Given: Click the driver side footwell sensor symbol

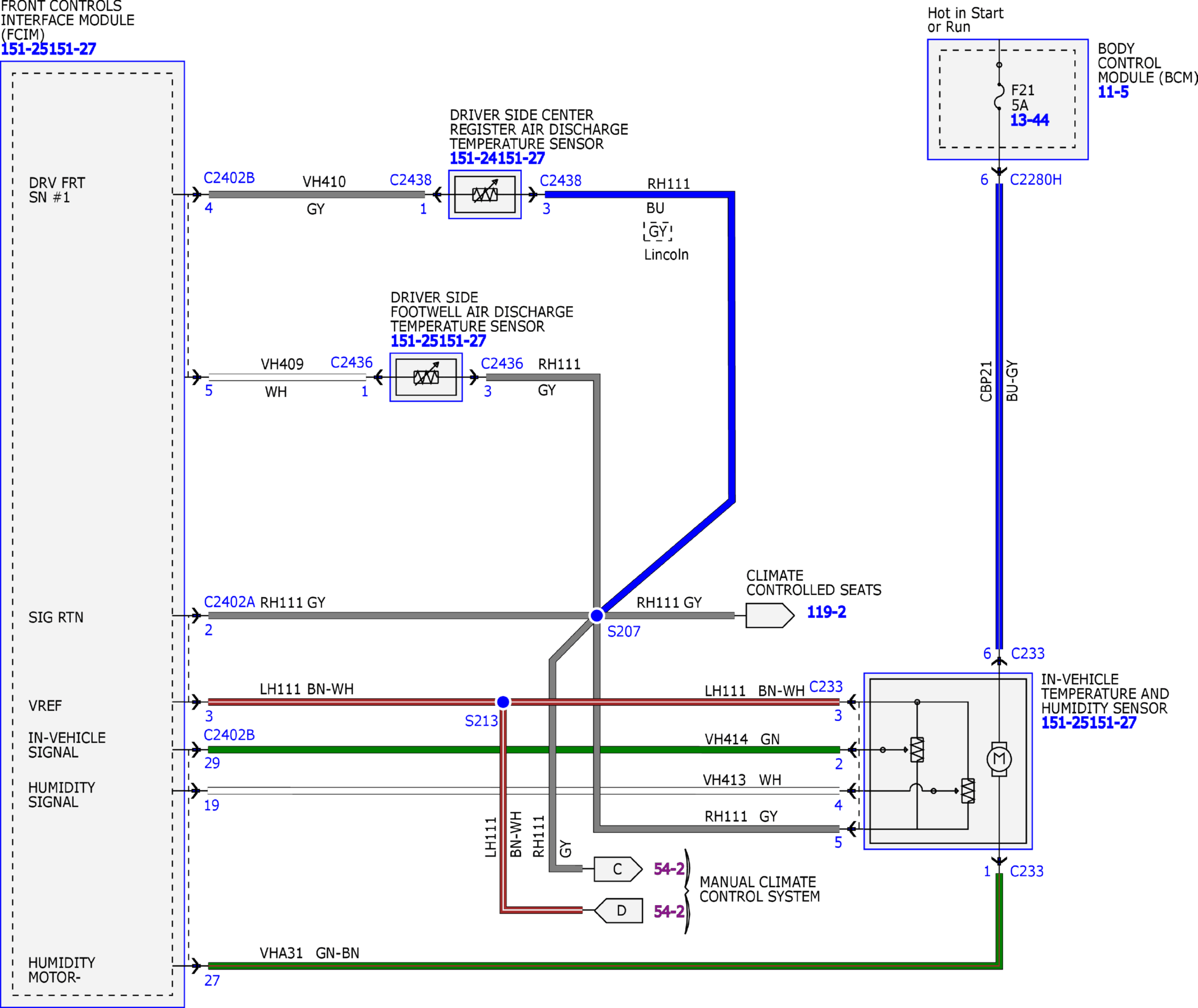Looking at the screenshot, I should point(426,377).
